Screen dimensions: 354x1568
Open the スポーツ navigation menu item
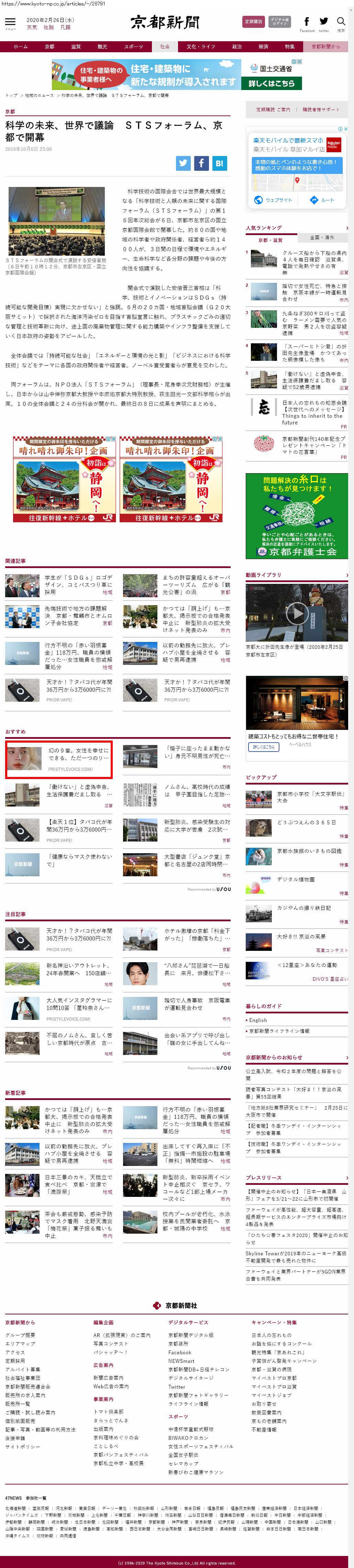coord(133,46)
